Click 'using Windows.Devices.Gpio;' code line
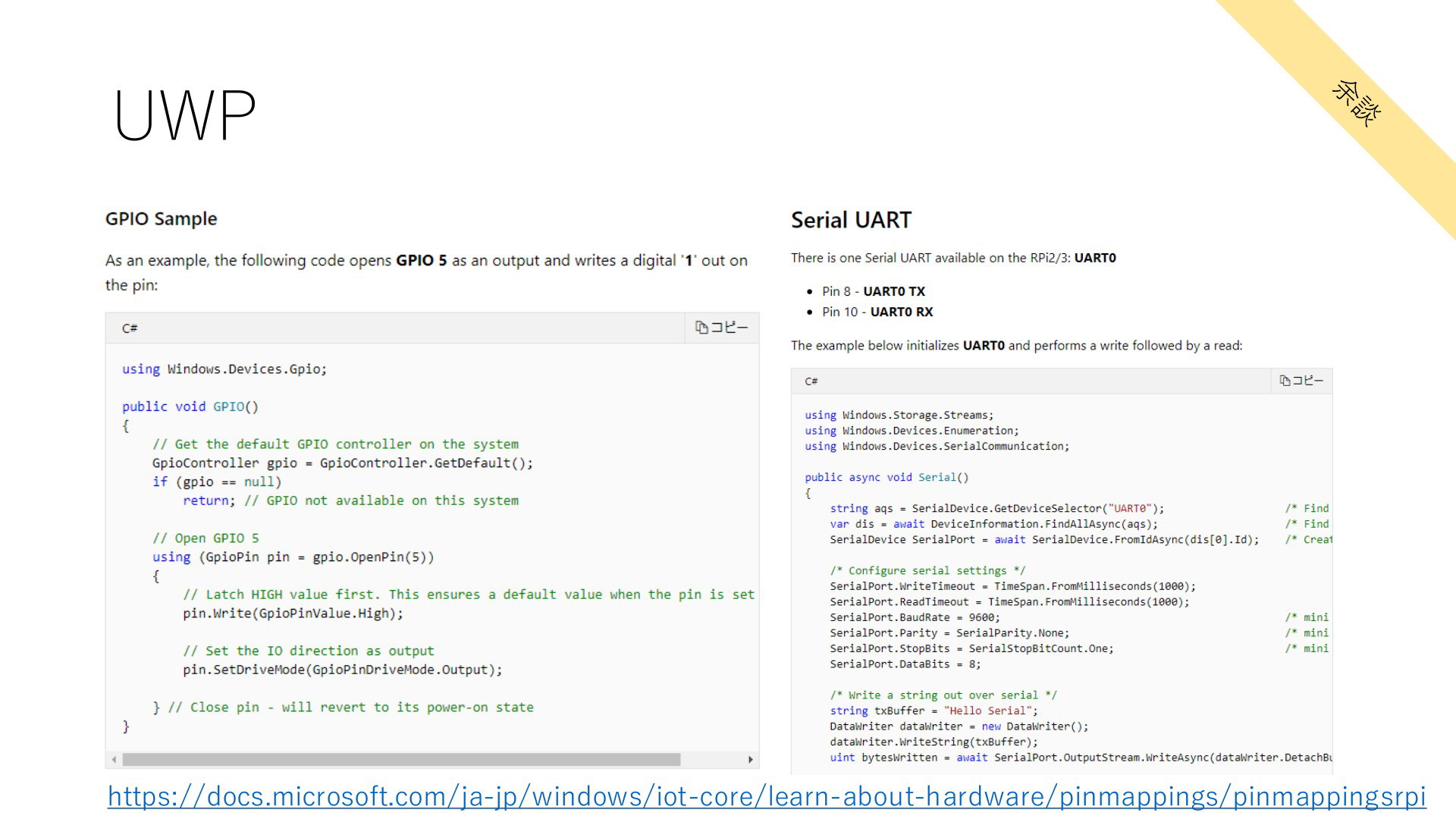Image resolution: width=1456 pixels, height=819 pixels. [224, 369]
